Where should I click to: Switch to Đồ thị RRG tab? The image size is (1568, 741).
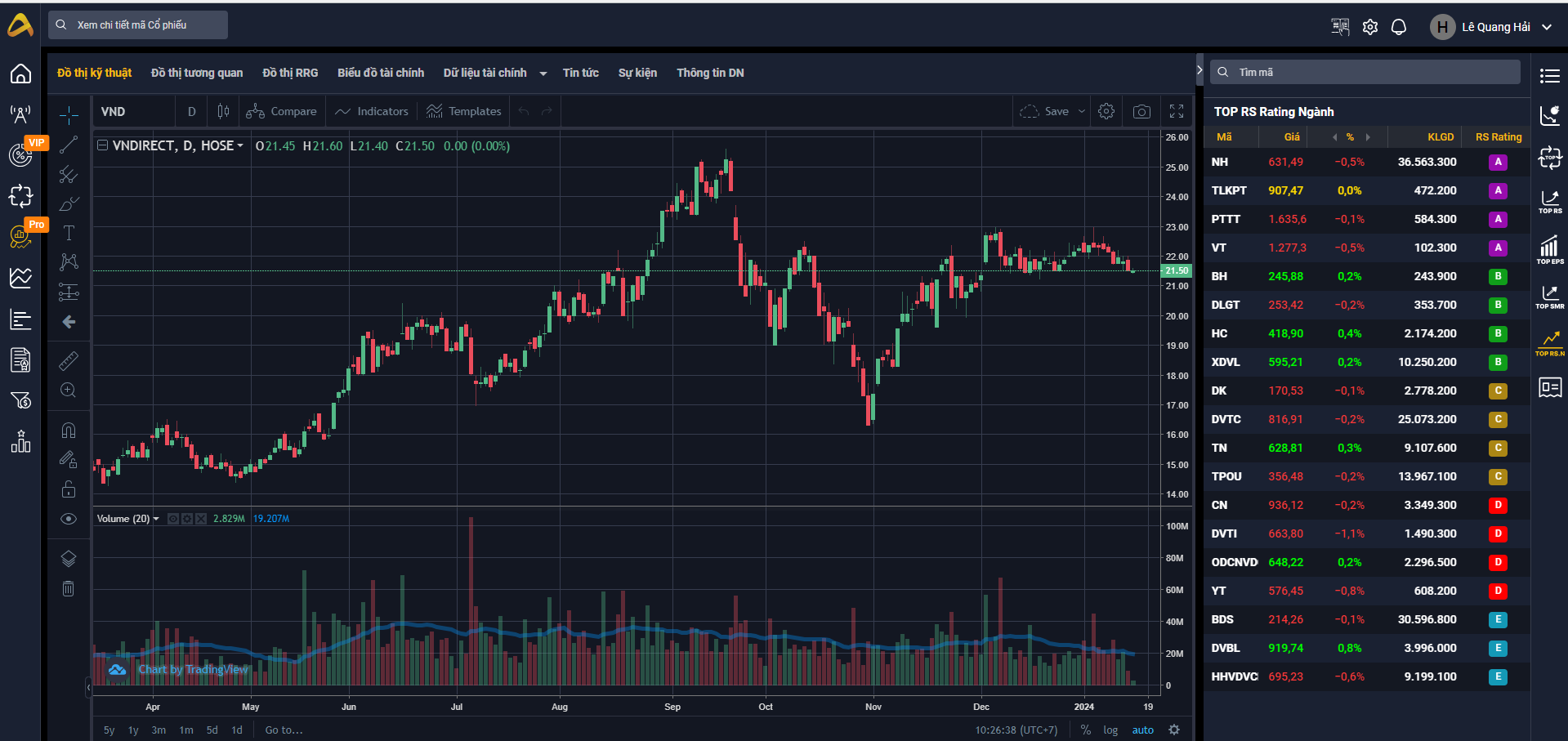[290, 73]
